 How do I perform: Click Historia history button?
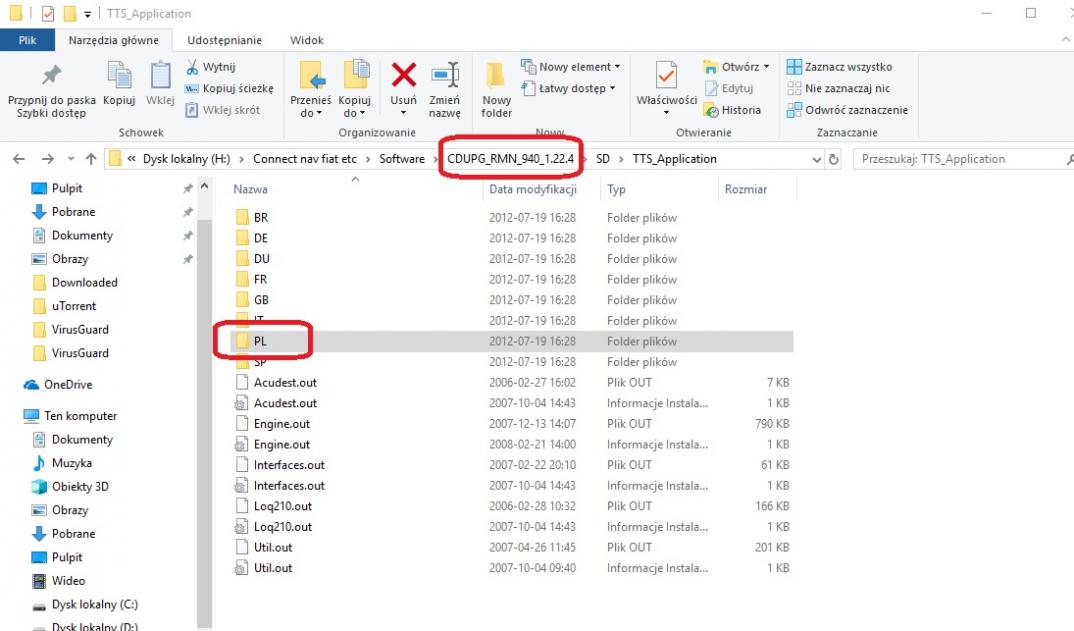point(732,110)
